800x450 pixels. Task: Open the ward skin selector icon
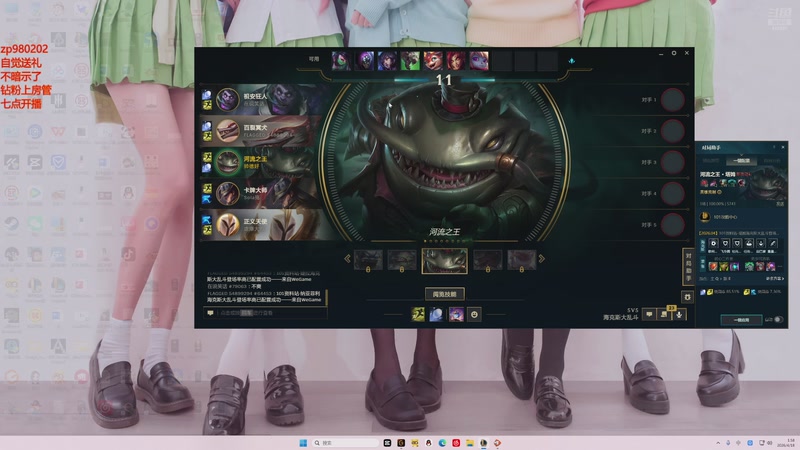pos(456,314)
